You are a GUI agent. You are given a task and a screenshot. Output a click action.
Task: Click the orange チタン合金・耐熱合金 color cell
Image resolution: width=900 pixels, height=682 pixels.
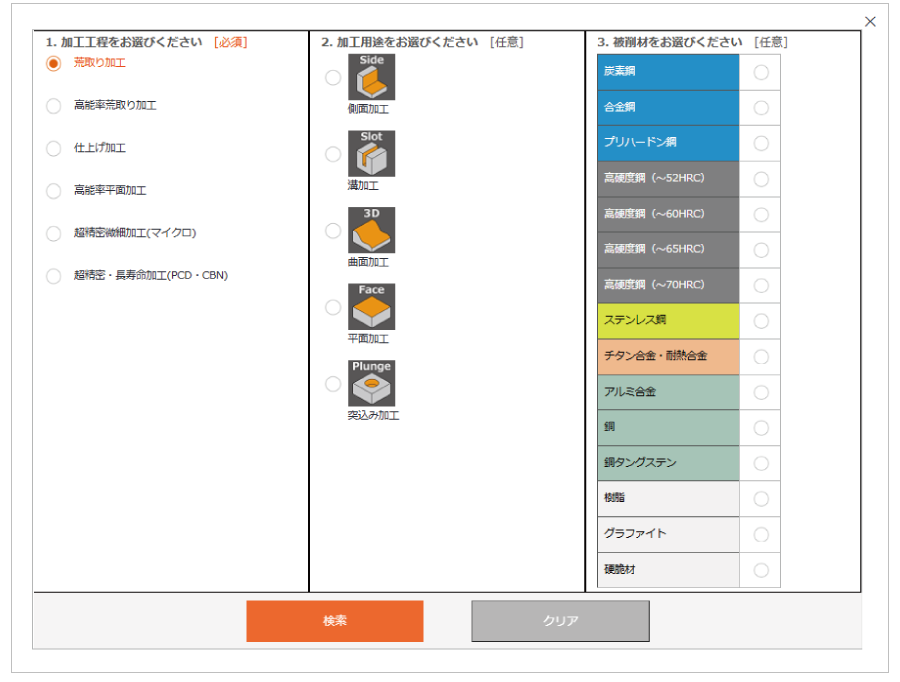click(x=668, y=356)
